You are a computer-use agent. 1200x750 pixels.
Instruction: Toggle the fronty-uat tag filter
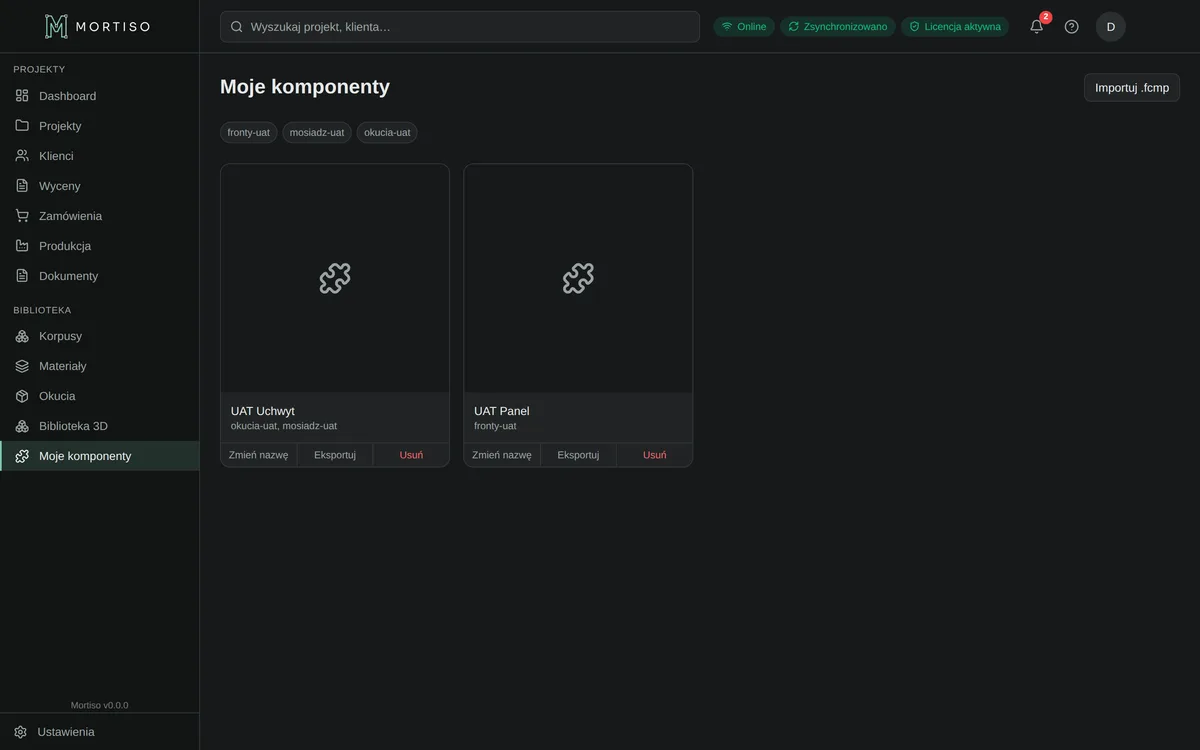pos(249,133)
